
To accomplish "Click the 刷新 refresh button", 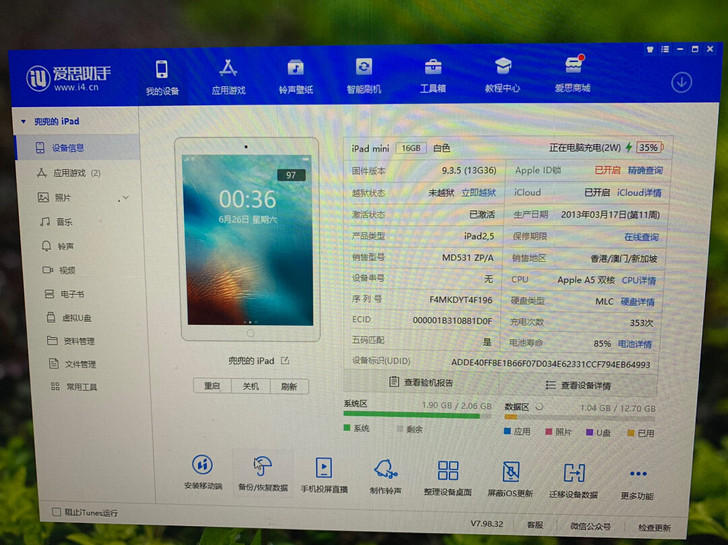I will [x=289, y=387].
